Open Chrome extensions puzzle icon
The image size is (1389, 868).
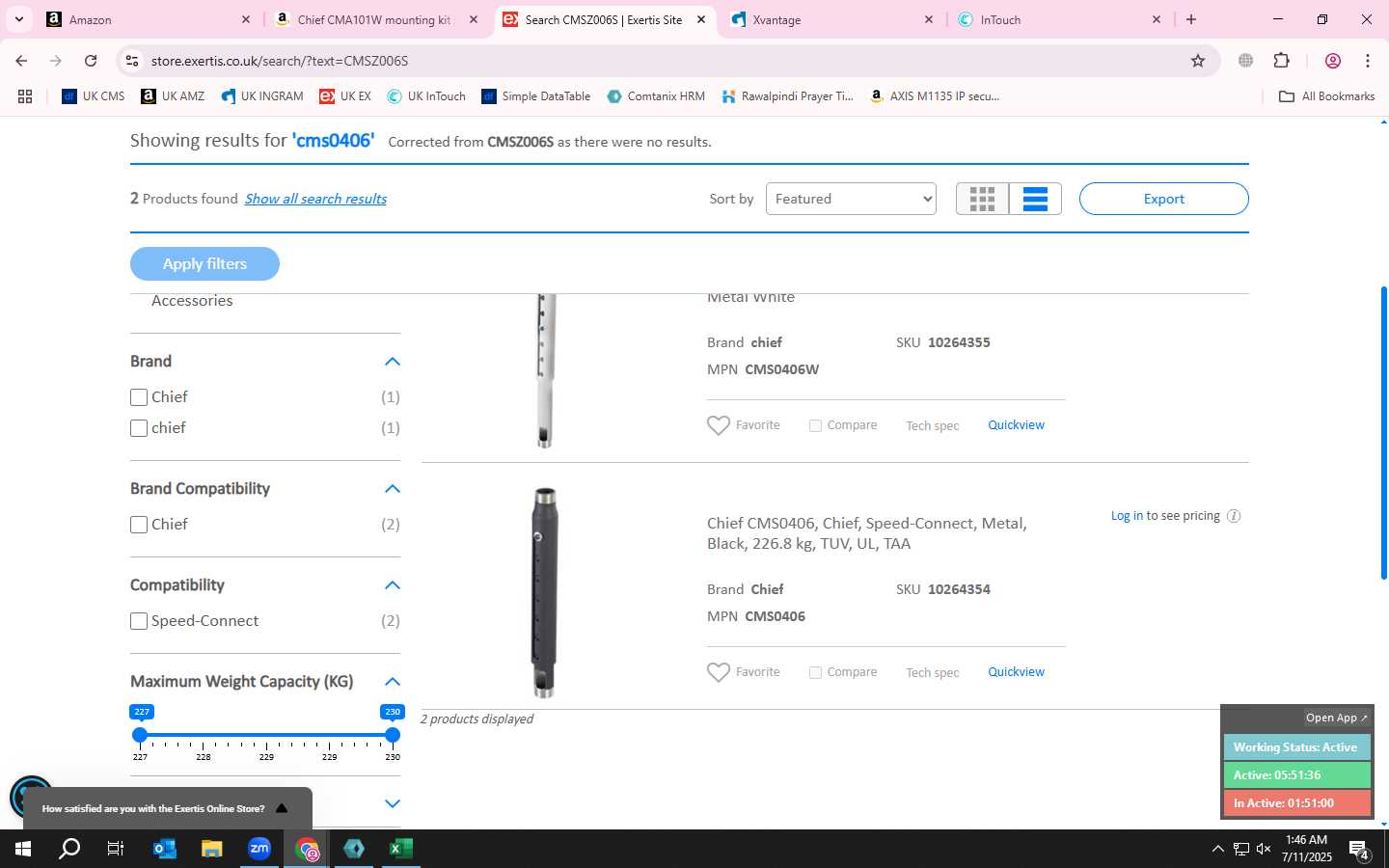(1282, 61)
